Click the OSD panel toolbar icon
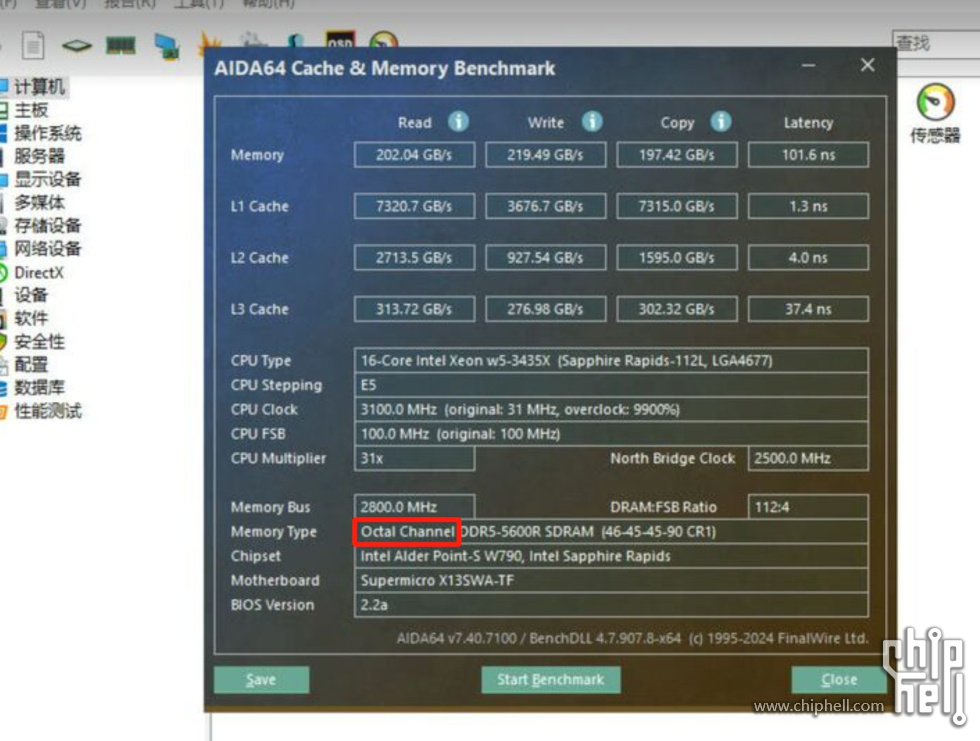The image size is (980, 741). 340,44
